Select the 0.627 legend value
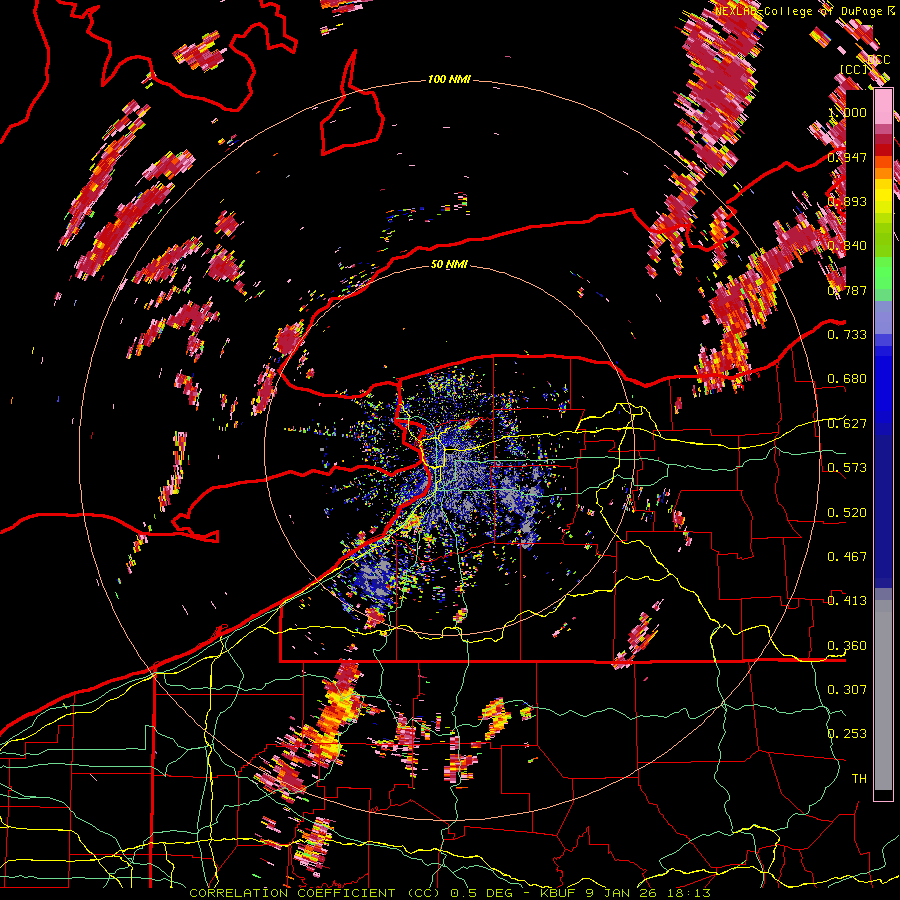The image size is (900, 900). pos(848,424)
